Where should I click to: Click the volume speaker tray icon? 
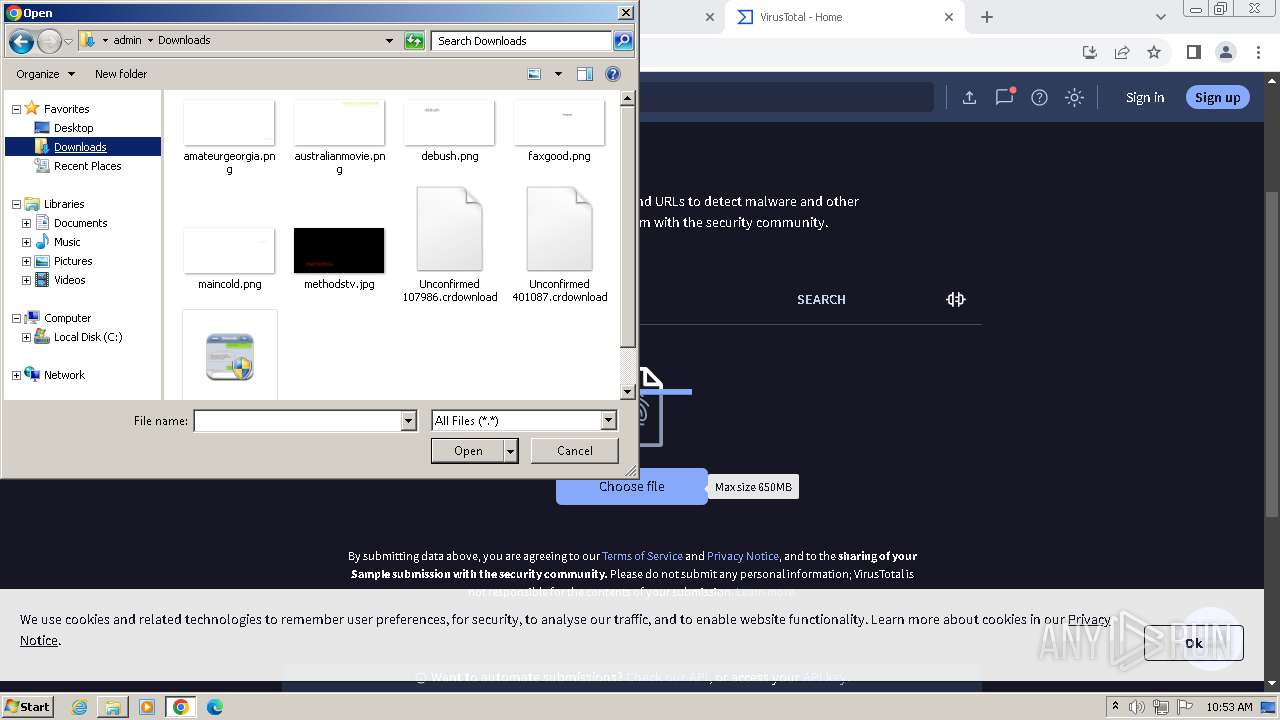tap(1137, 707)
